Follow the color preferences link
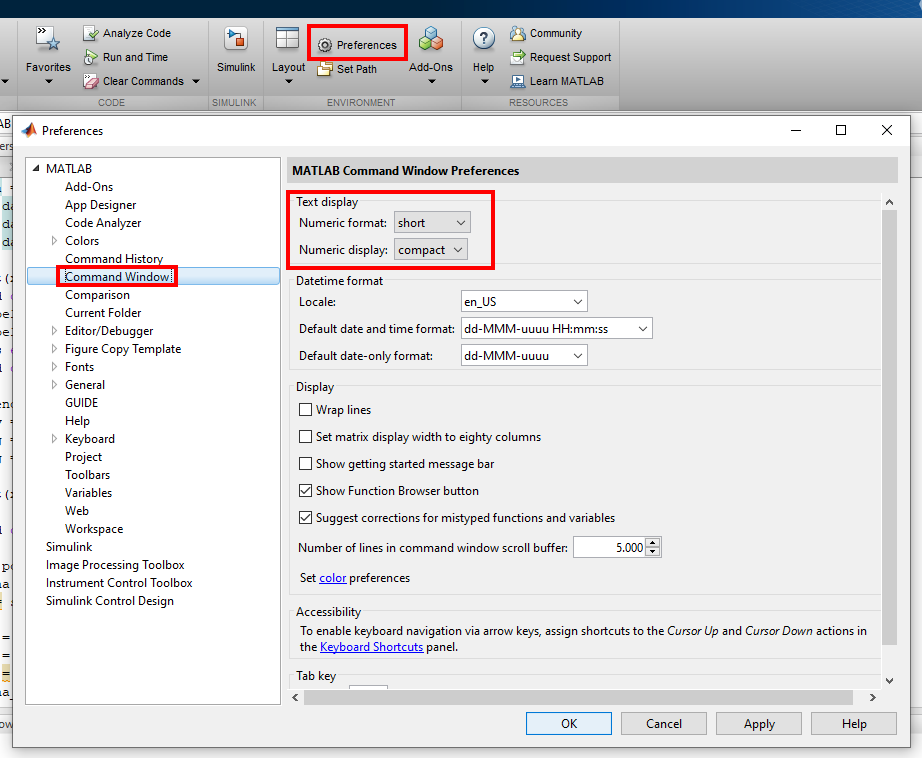The height and width of the screenshot is (758, 922). click(333, 578)
